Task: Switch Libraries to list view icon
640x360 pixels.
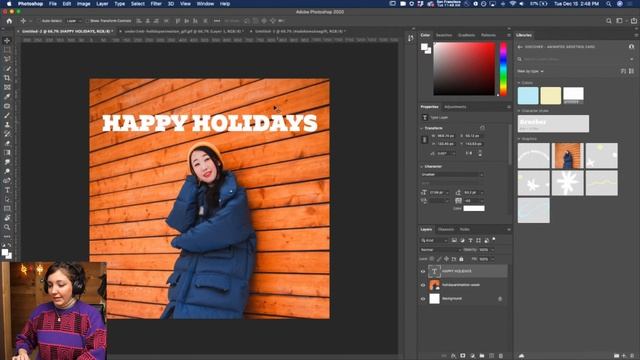Action: pyautogui.click(x=631, y=71)
